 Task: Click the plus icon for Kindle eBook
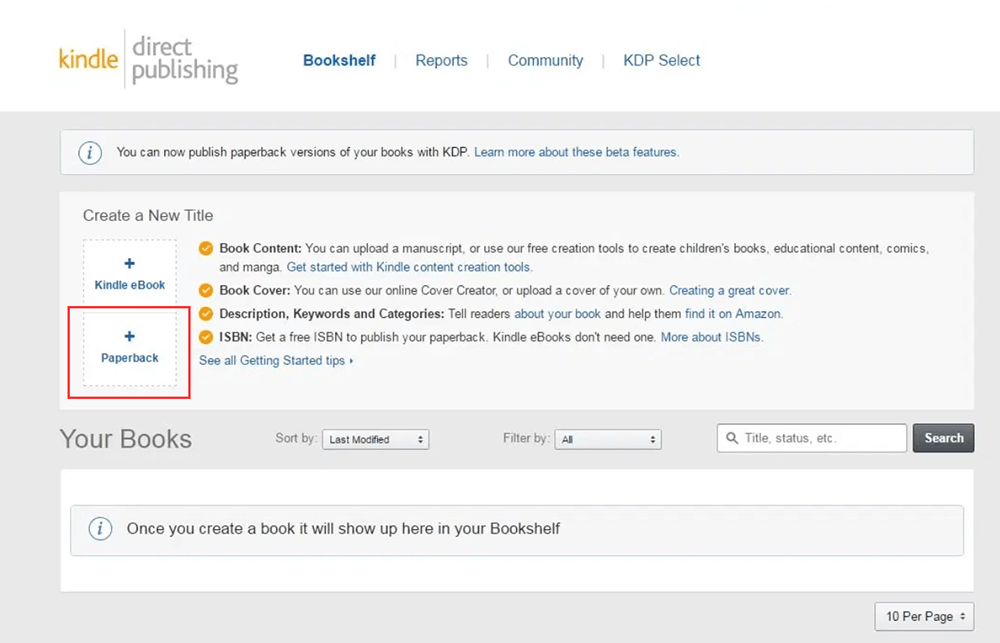coord(129,264)
